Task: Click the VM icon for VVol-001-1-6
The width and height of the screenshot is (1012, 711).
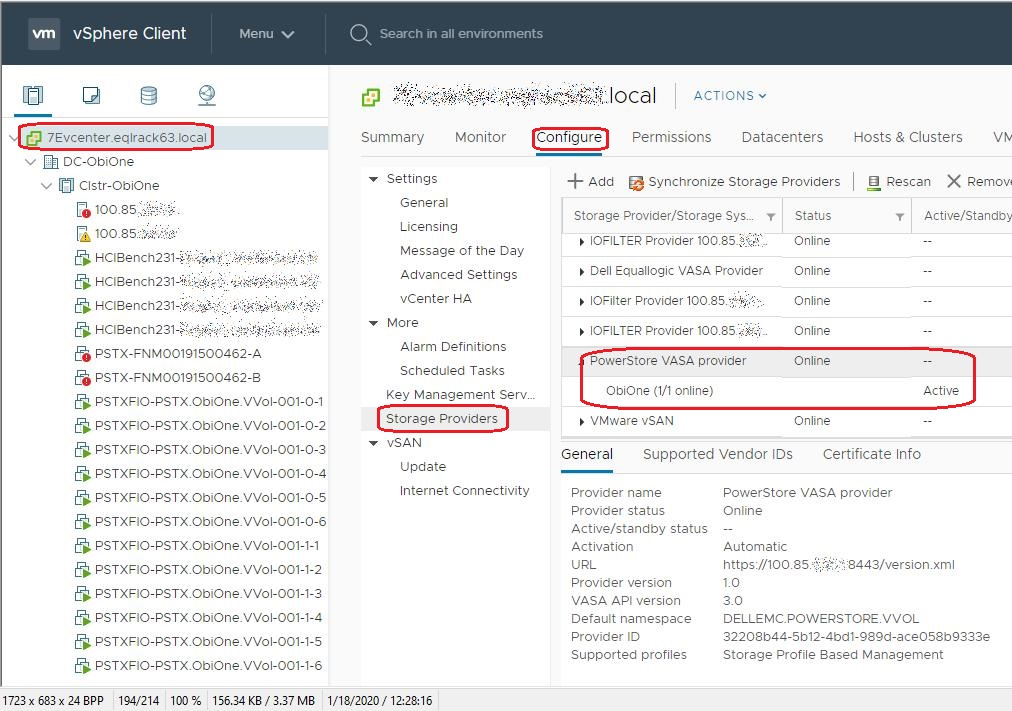Action: coord(83,666)
